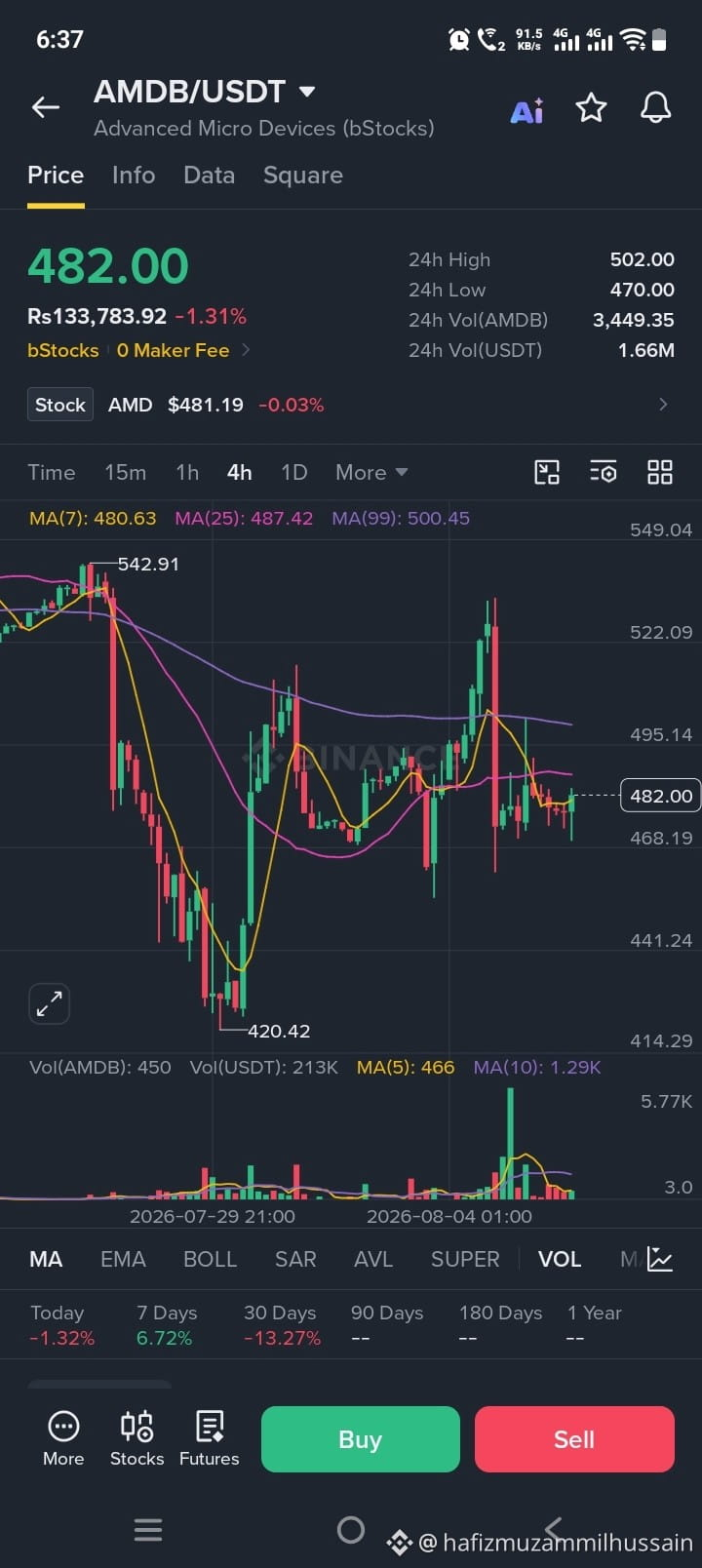Select the Time chart interval
Viewport: 702px width, 1568px height.
(x=52, y=472)
